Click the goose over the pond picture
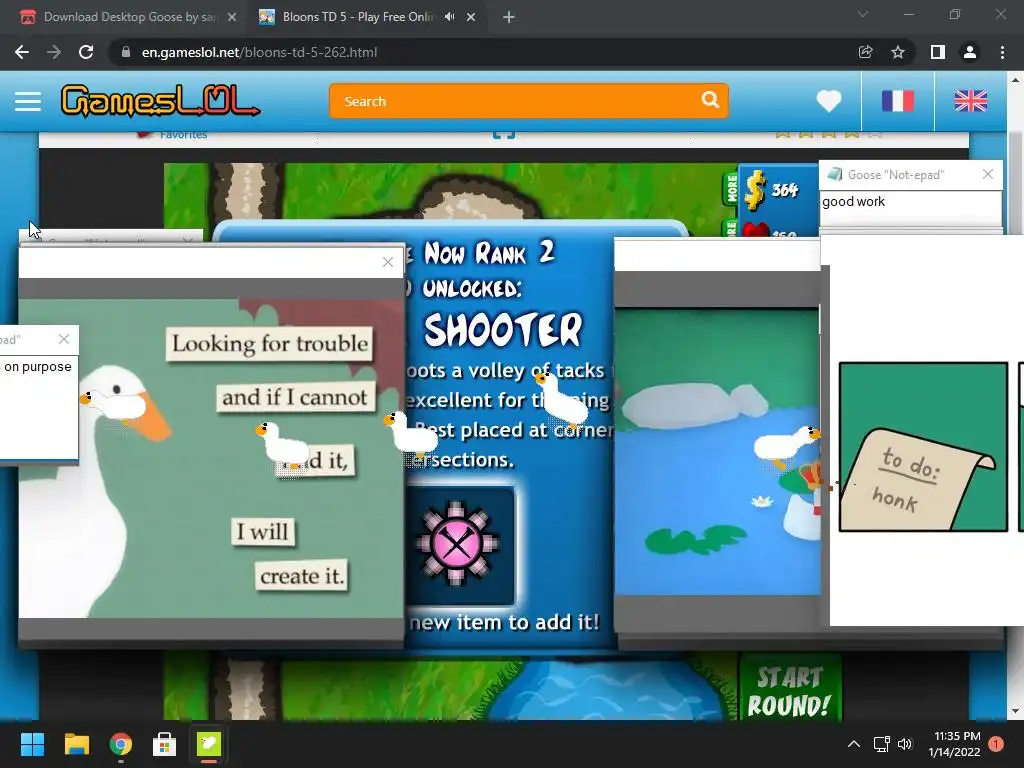The width and height of the screenshot is (1024, 768). coord(786,445)
